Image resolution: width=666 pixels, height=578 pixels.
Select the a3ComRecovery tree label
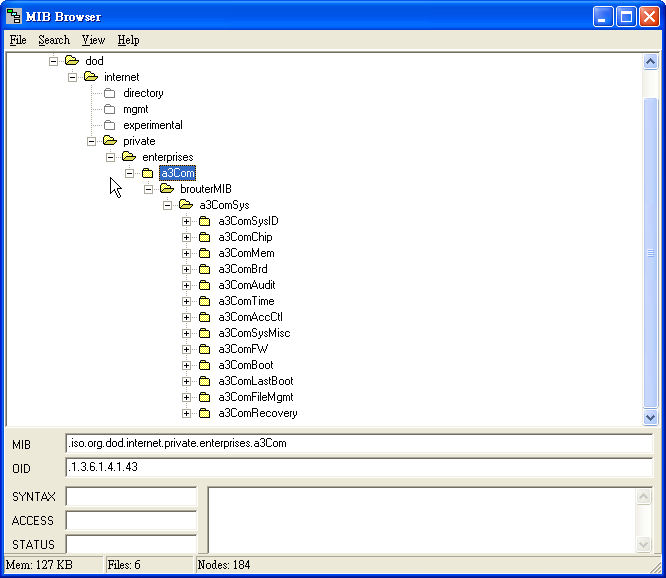[x=258, y=413]
